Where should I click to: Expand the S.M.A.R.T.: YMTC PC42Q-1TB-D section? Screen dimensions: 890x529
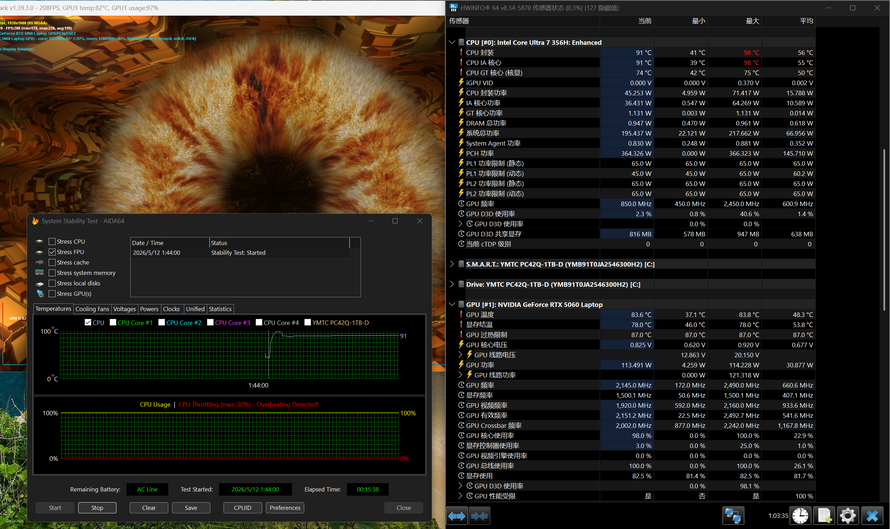[452, 264]
